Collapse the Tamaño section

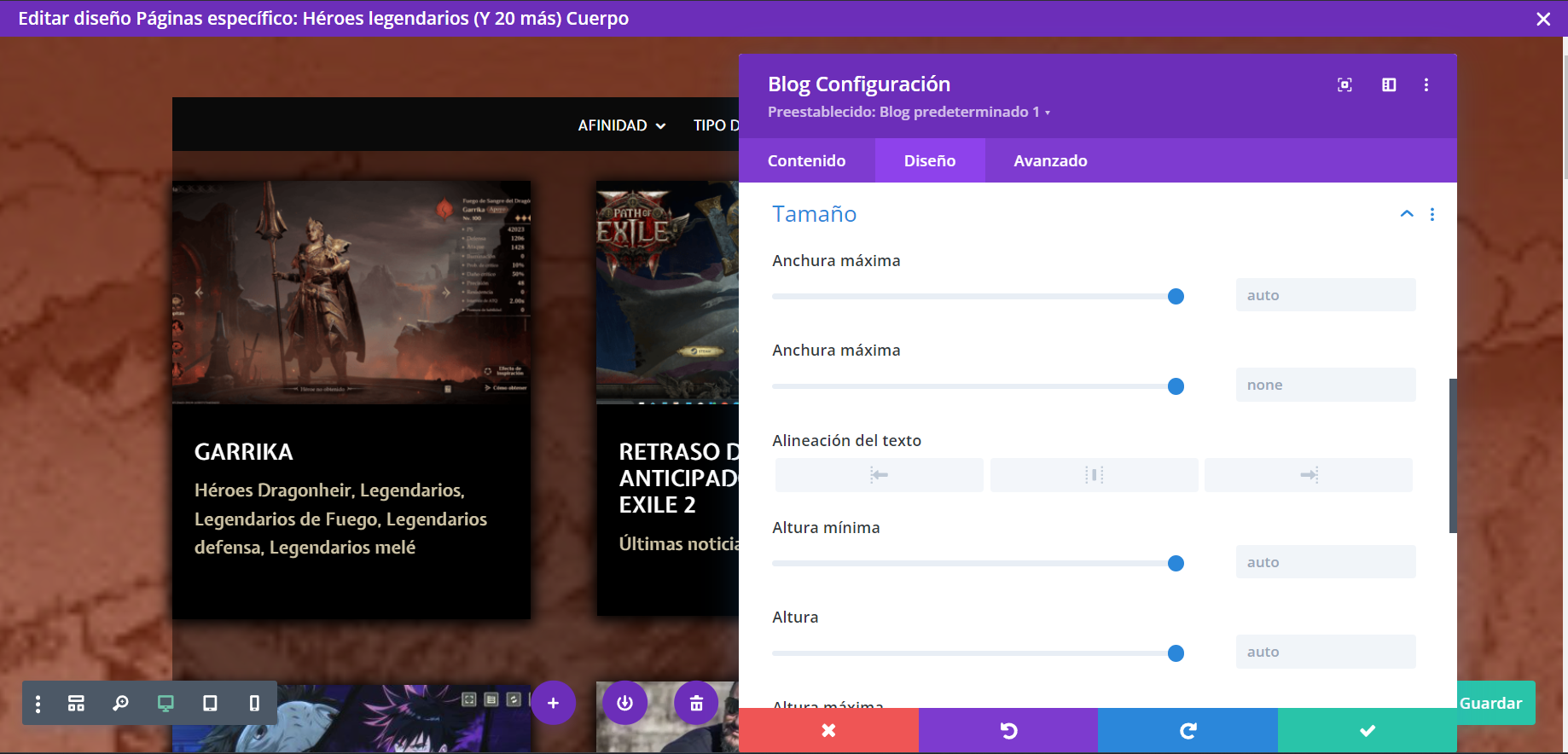point(1407,214)
